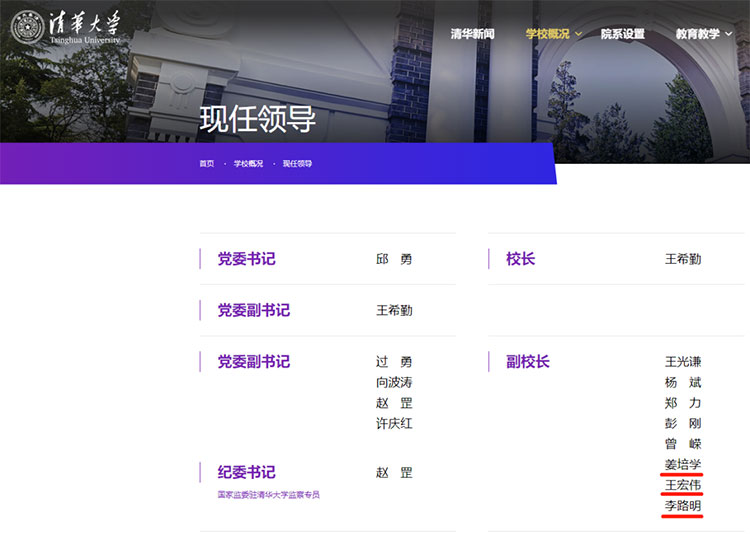The height and width of the screenshot is (540, 750).
Task: Select the name 姜培学
Action: [683, 464]
